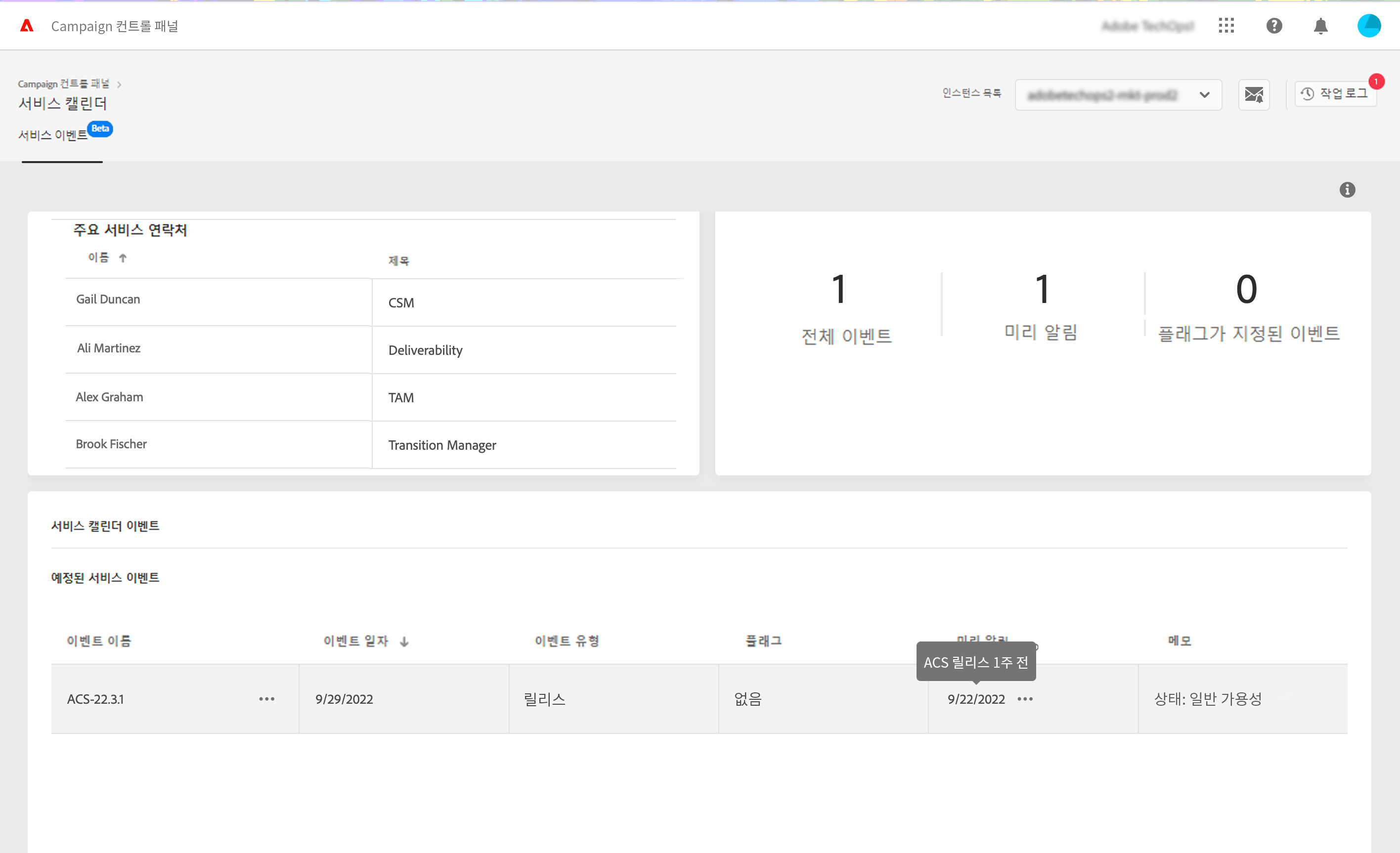Open more options for ACS-22.3.1 event
The image size is (1400, 853).
[266, 698]
